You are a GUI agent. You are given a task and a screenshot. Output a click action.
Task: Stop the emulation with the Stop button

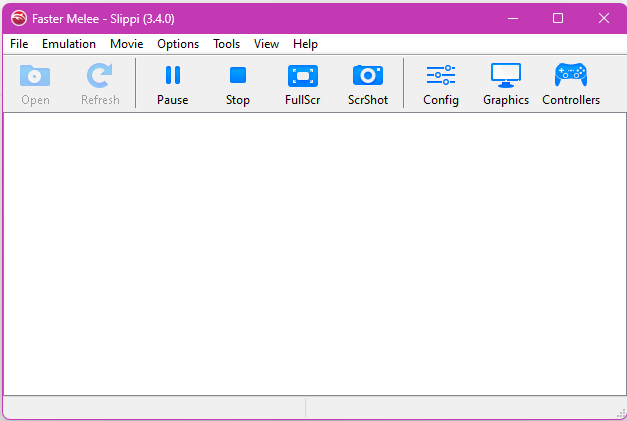pyautogui.click(x=237, y=76)
